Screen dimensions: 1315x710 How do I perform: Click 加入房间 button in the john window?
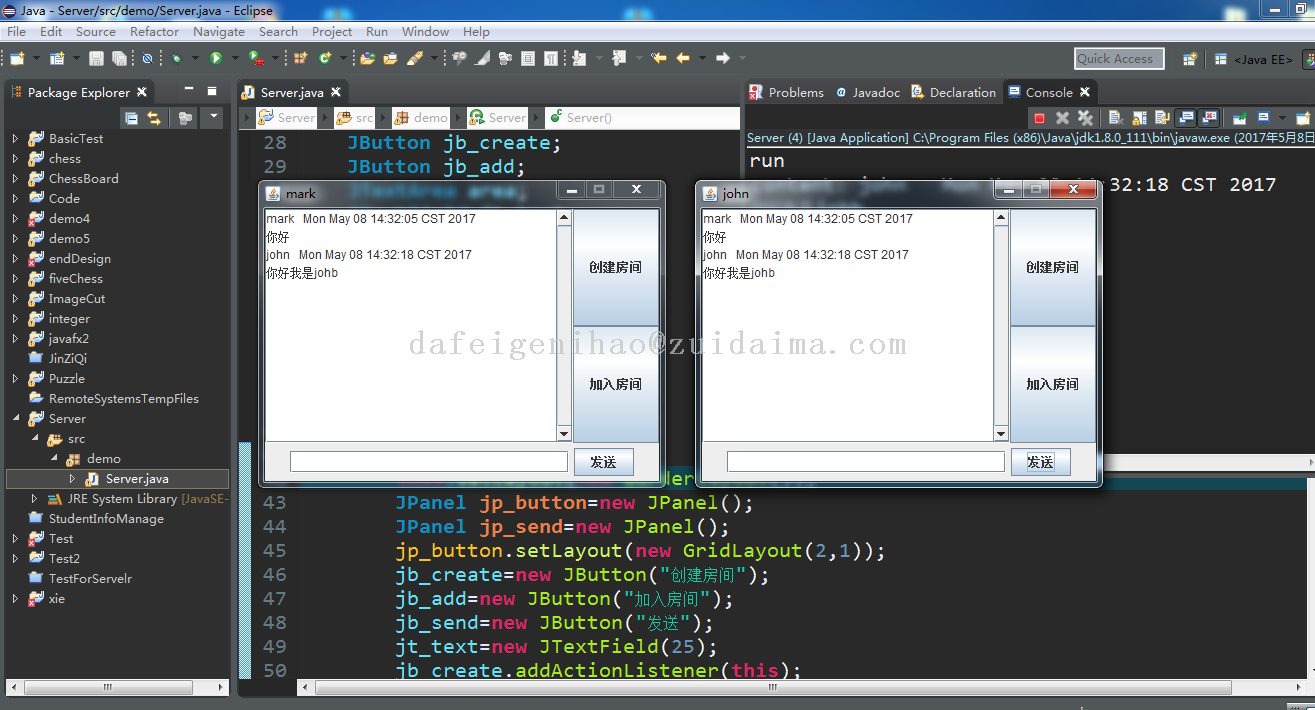click(1053, 384)
